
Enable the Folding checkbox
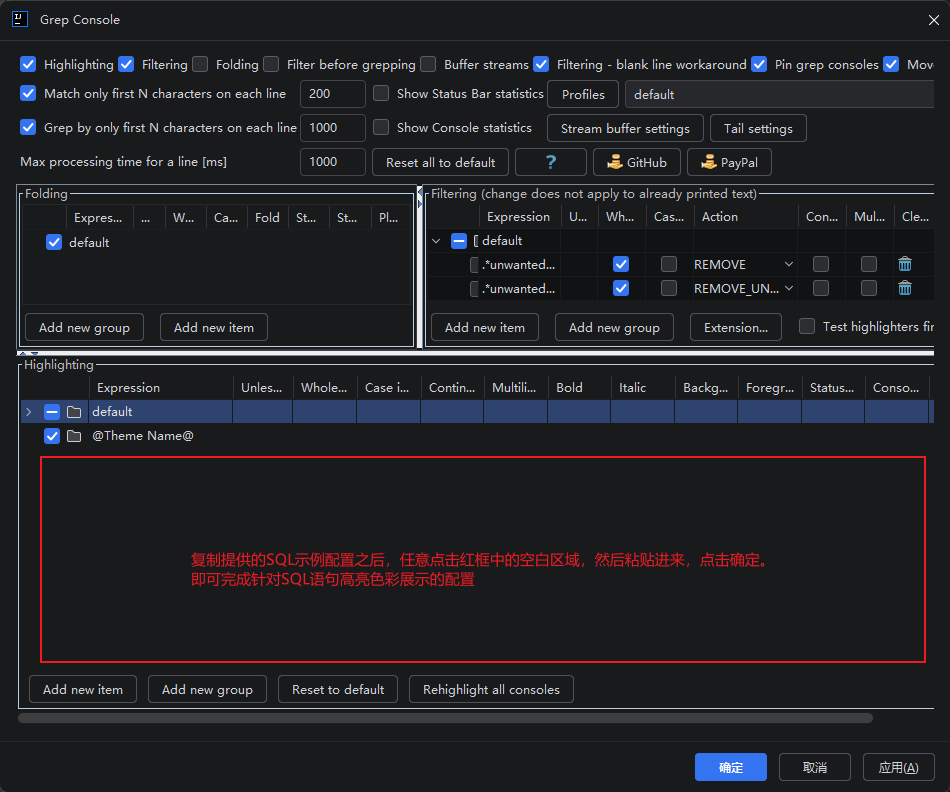point(200,64)
